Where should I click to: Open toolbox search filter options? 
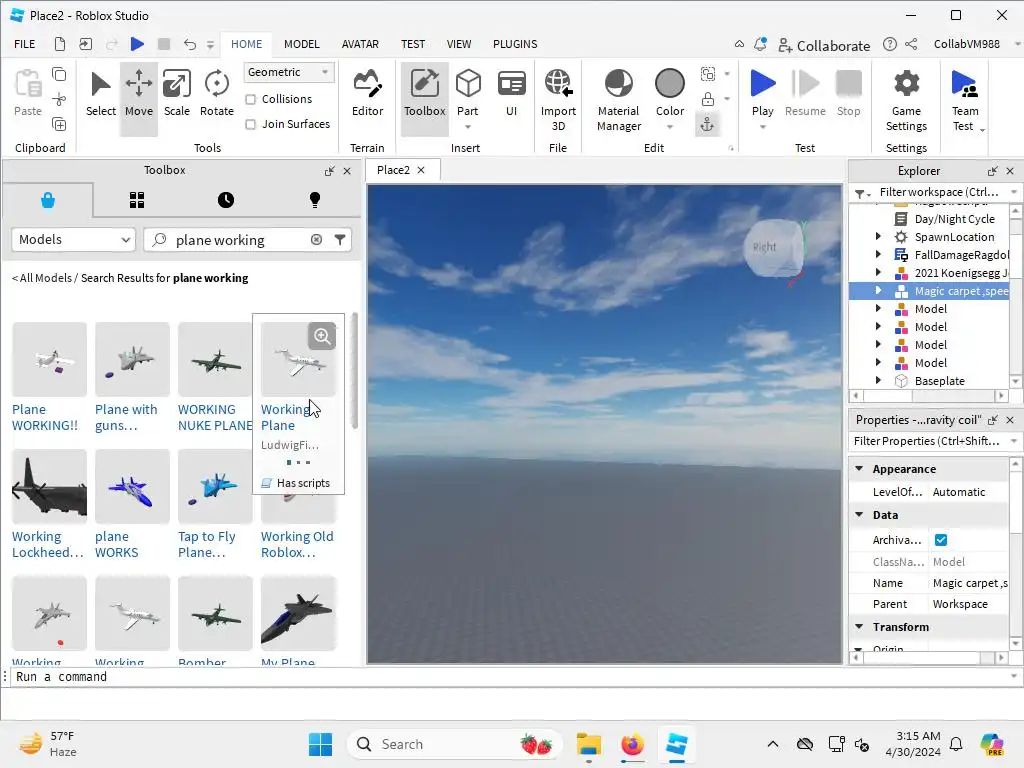pyautogui.click(x=340, y=240)
